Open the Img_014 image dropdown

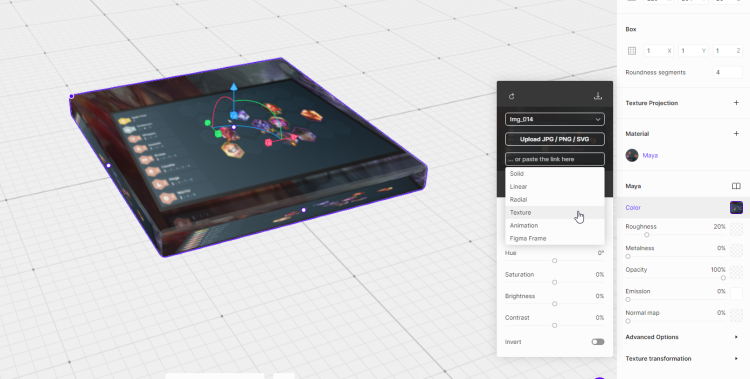pos(555,119)
